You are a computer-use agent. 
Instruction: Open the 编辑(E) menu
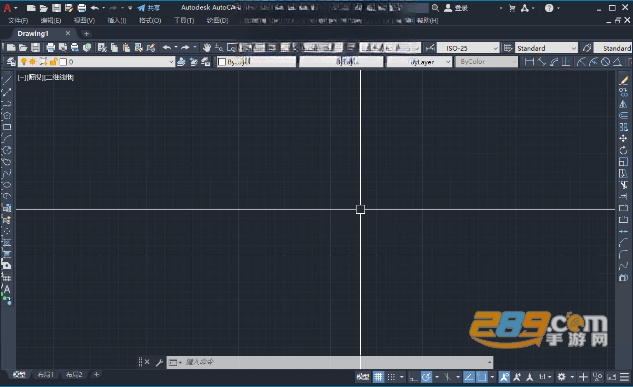click(x=51, y=21)
